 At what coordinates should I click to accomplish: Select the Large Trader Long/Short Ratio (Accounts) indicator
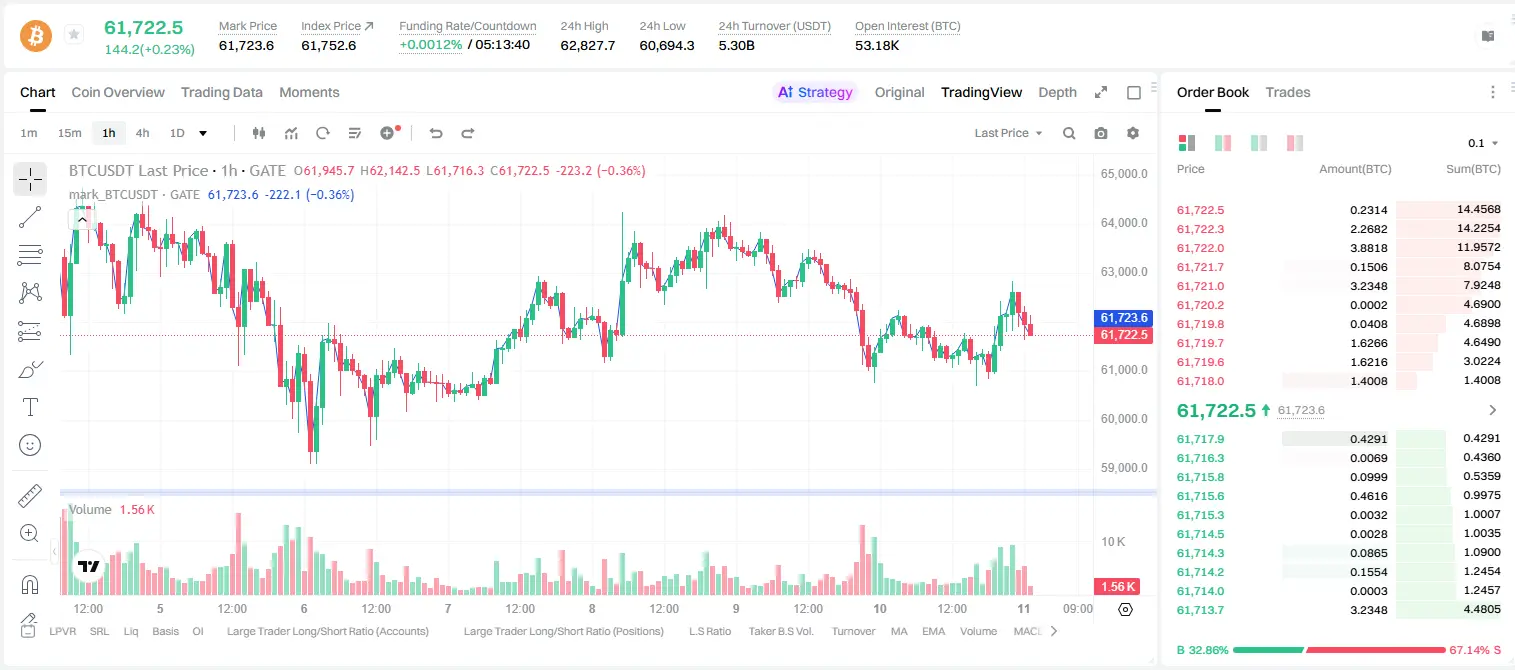pyautogui.click(x=328, y=631)
